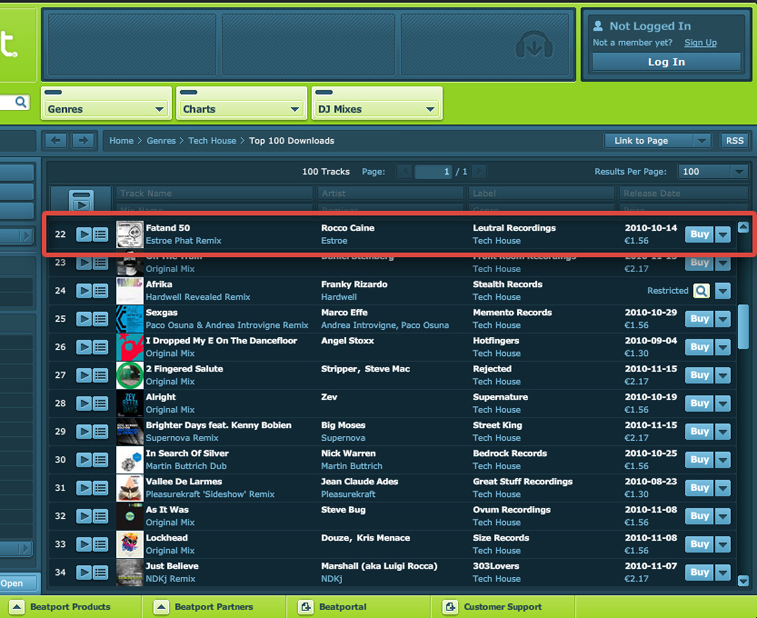Open Beatport Products footer menu

(69, 606)
